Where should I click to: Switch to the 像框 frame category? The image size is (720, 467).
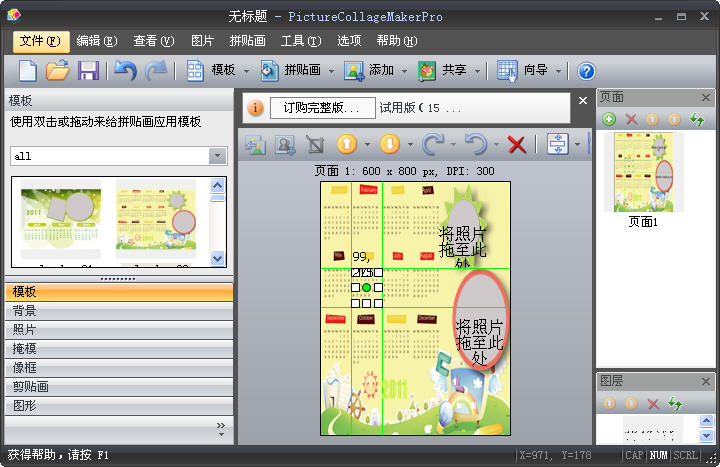(x=119, y=368)
